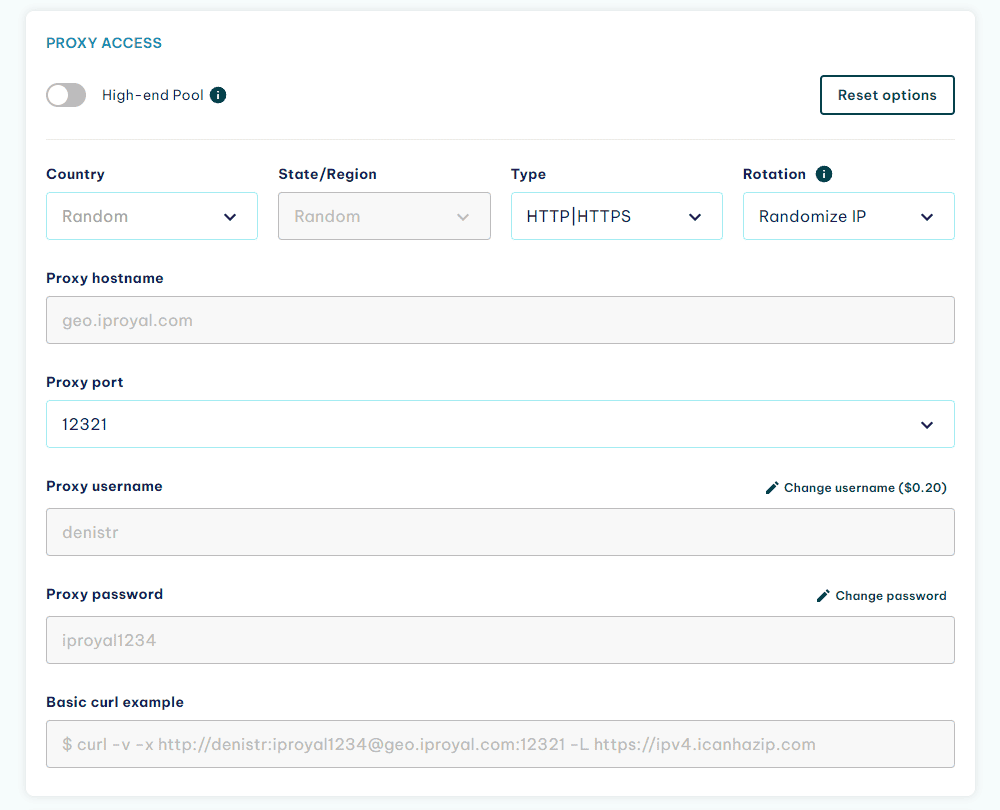Click the PROXY ACCESS section heading
The width and height of the screenshot is (1000, 810).
click(104, 43)
